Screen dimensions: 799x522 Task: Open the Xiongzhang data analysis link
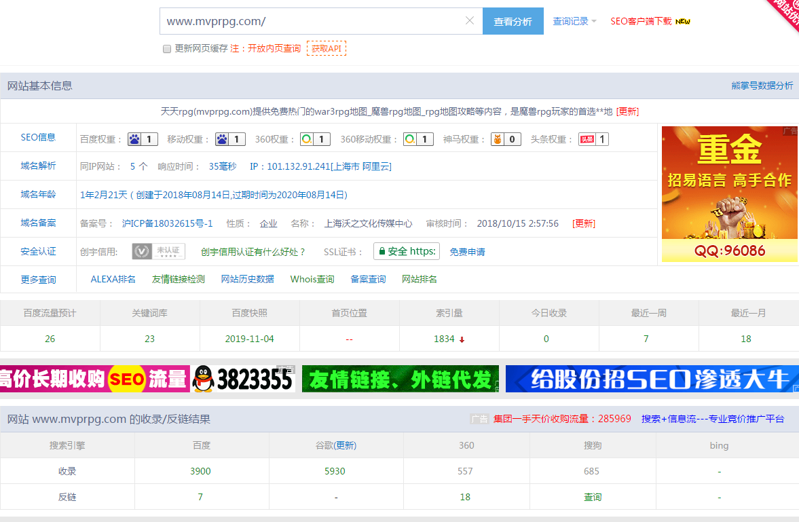tap(762, 86)
